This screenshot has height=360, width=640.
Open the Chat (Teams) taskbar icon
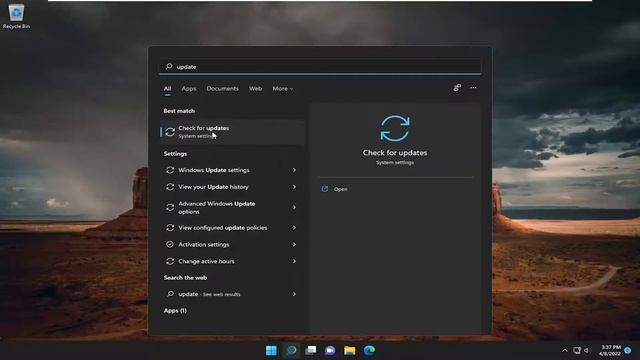[x=330, y=350]
